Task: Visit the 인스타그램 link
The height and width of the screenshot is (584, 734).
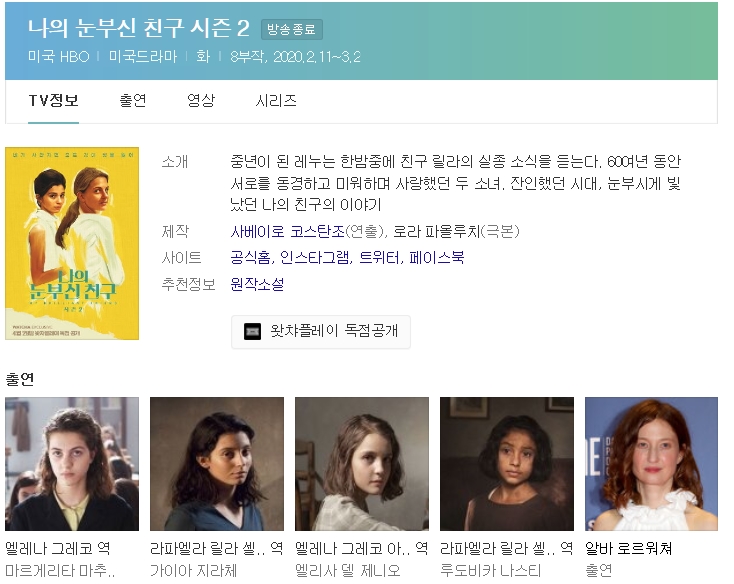Action: click(315, 258)
